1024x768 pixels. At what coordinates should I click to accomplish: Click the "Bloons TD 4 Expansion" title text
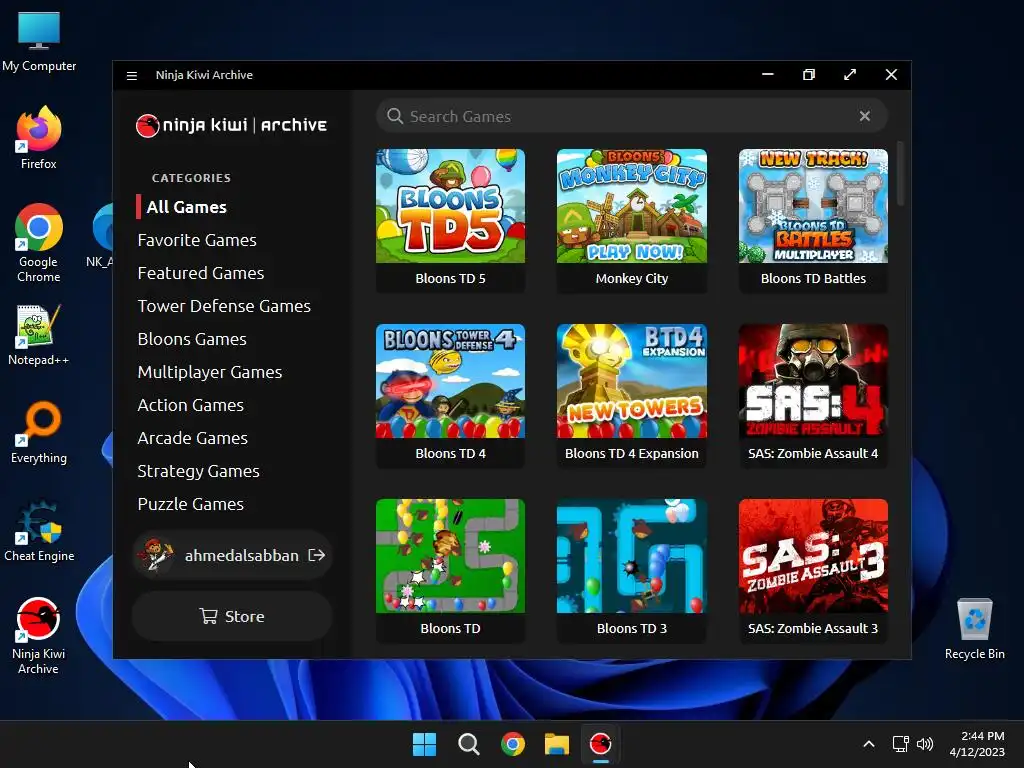(632, 453)
